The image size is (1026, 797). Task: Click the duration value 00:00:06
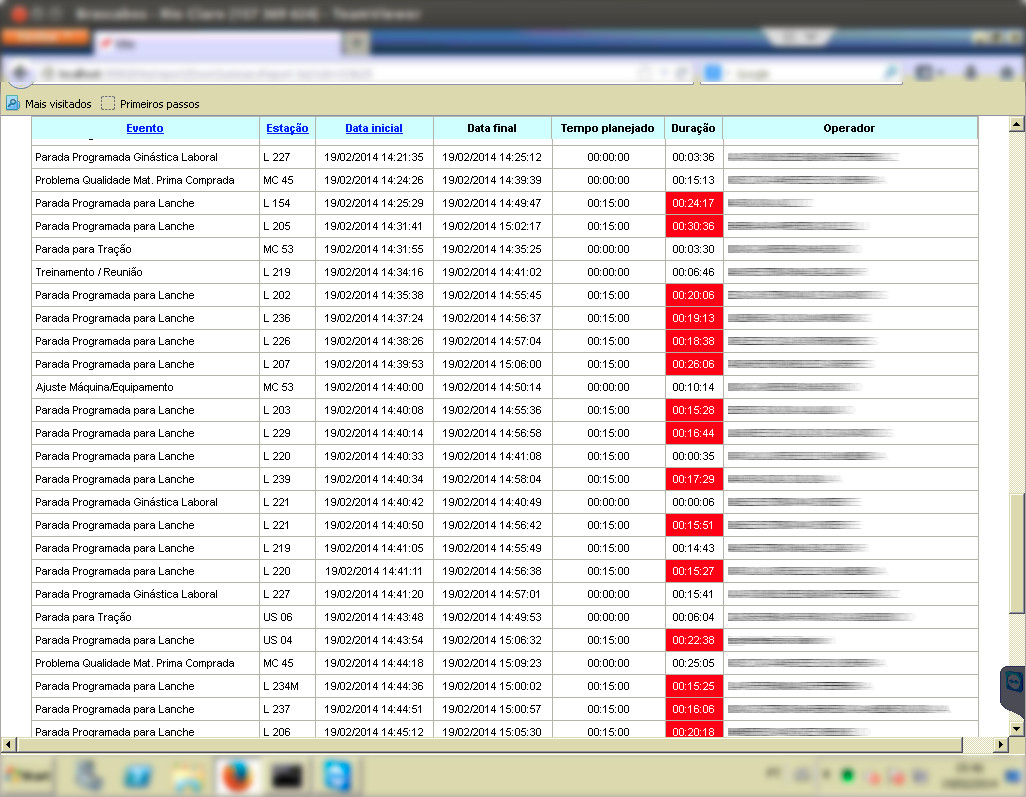pos(694,502)
